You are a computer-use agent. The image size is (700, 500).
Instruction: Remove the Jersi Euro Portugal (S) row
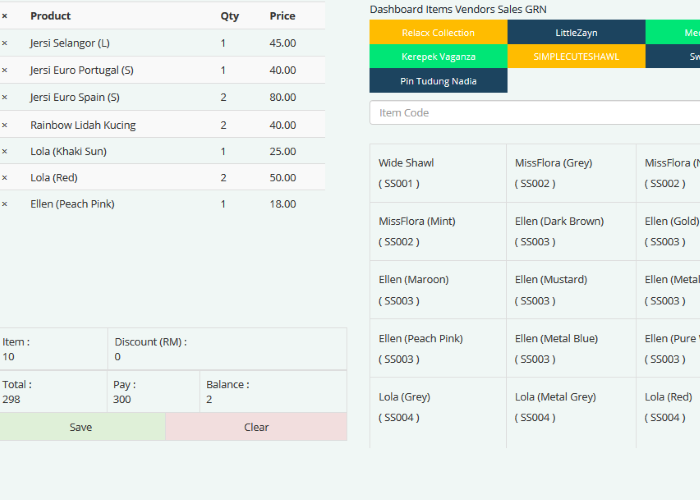(x=4, y=70)
